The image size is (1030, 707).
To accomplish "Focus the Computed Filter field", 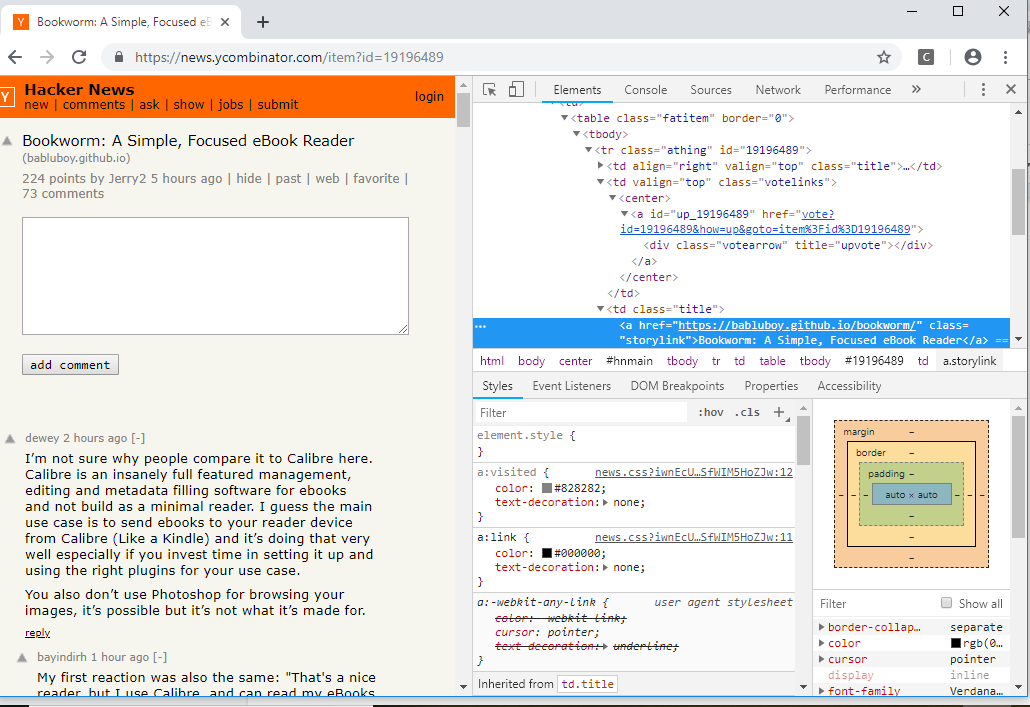I will point(877,603).
